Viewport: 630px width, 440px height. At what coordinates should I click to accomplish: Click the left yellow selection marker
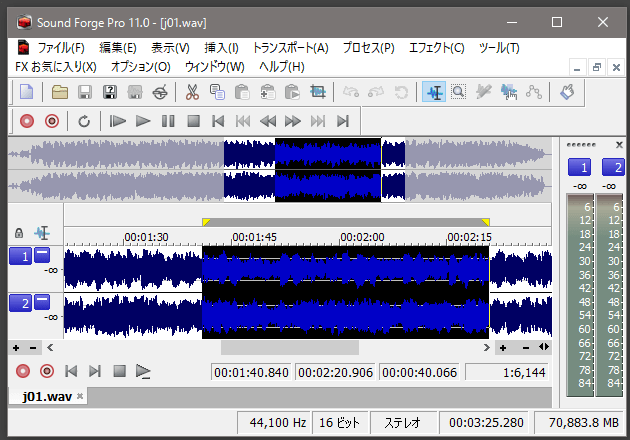[206, 222]
